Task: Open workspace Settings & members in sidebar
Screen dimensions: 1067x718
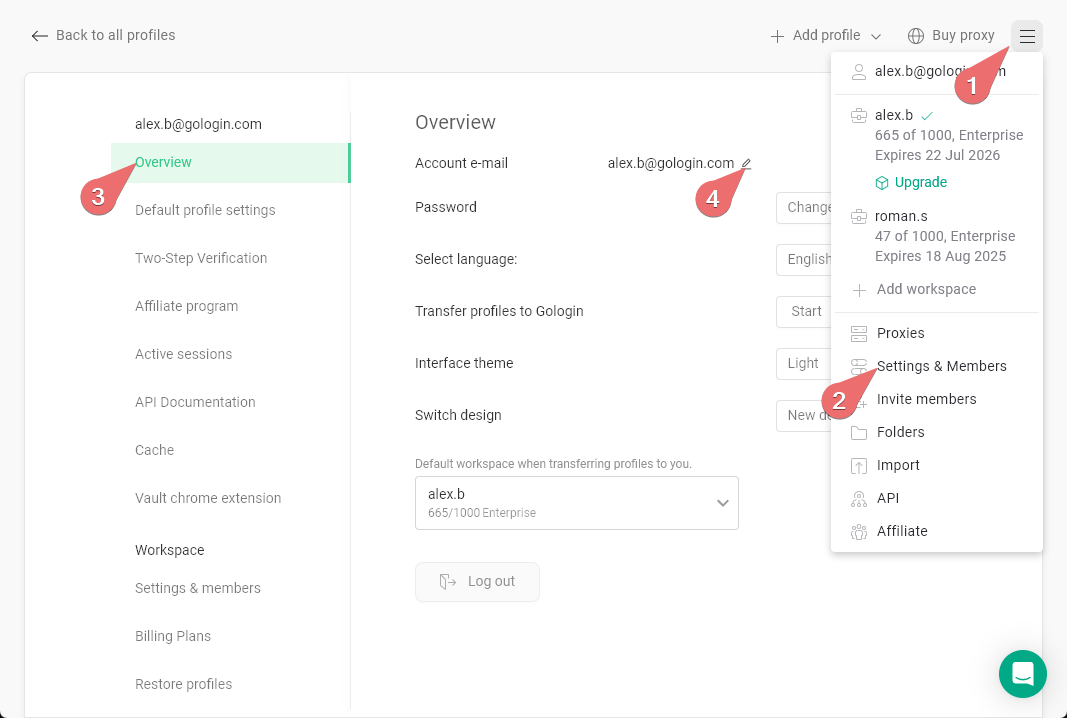Action: coord(197,588)
